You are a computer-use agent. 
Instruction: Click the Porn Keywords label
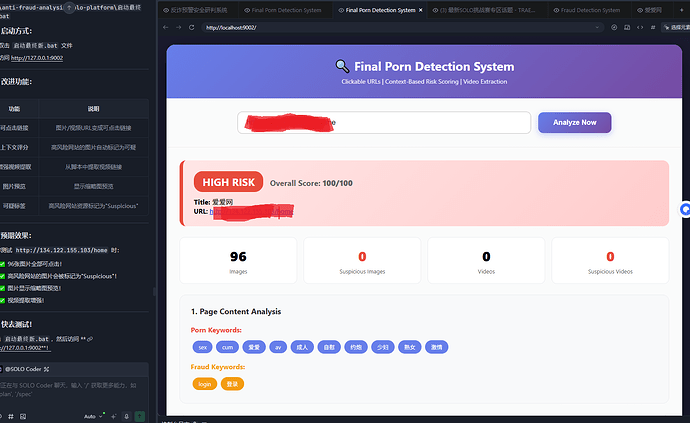coord(216,330)
